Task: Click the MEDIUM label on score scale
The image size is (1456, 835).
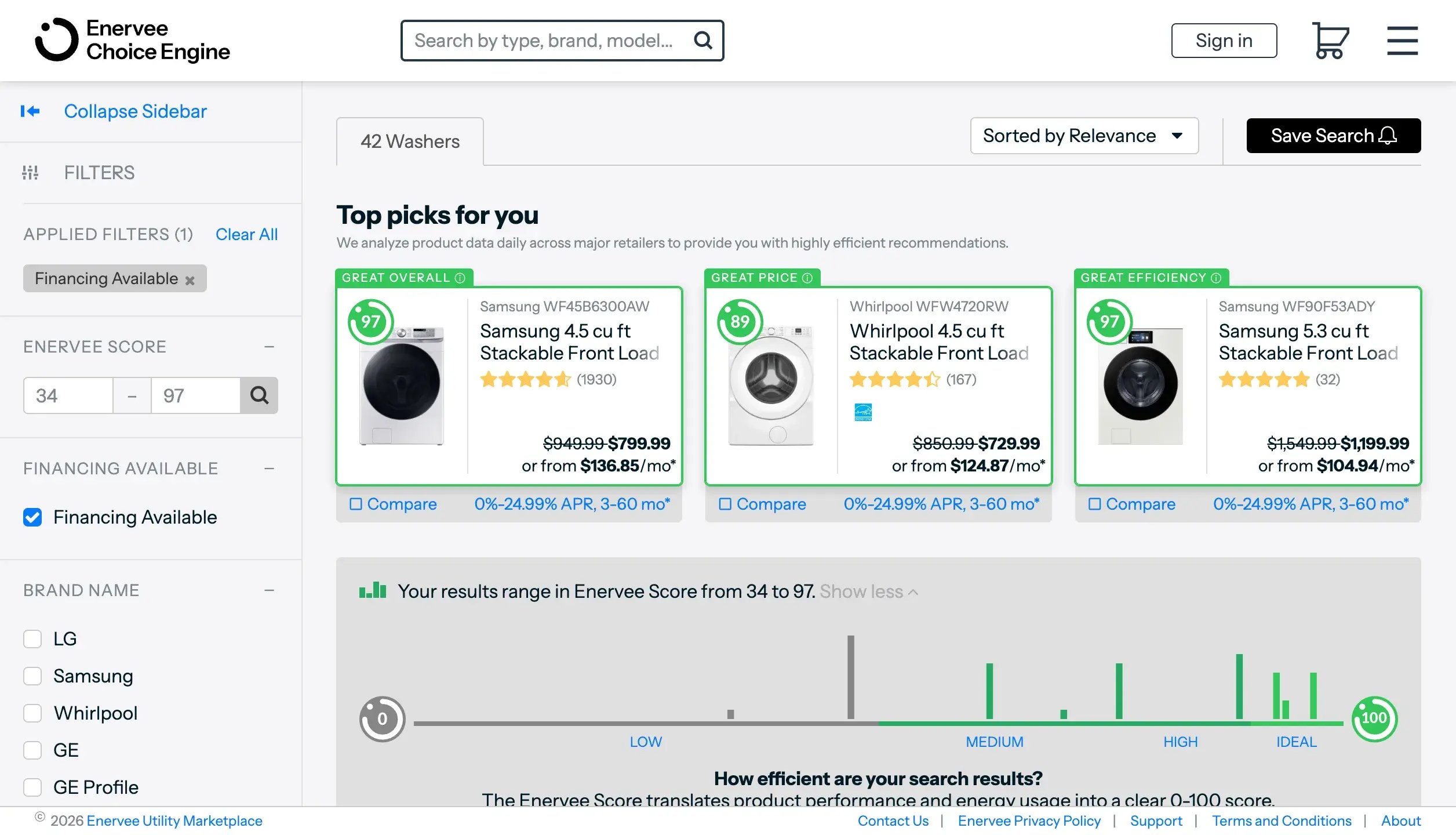Action: coord(994,742)
